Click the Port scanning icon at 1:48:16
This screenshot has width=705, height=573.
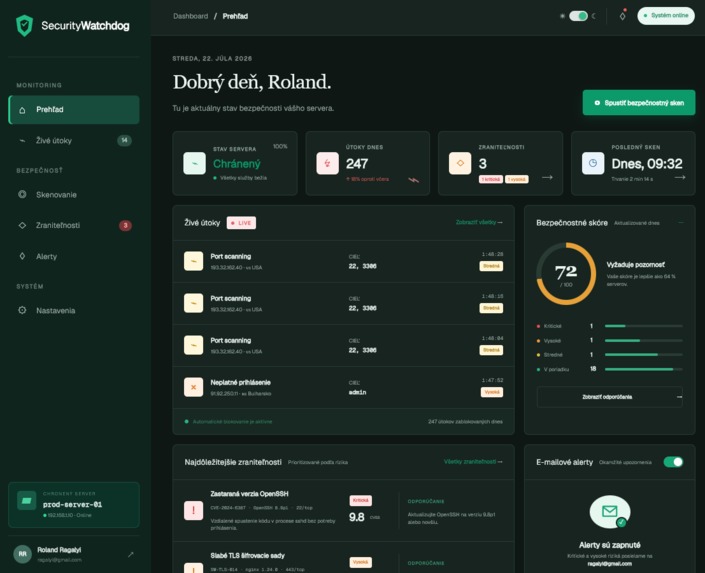click(193, 303)
